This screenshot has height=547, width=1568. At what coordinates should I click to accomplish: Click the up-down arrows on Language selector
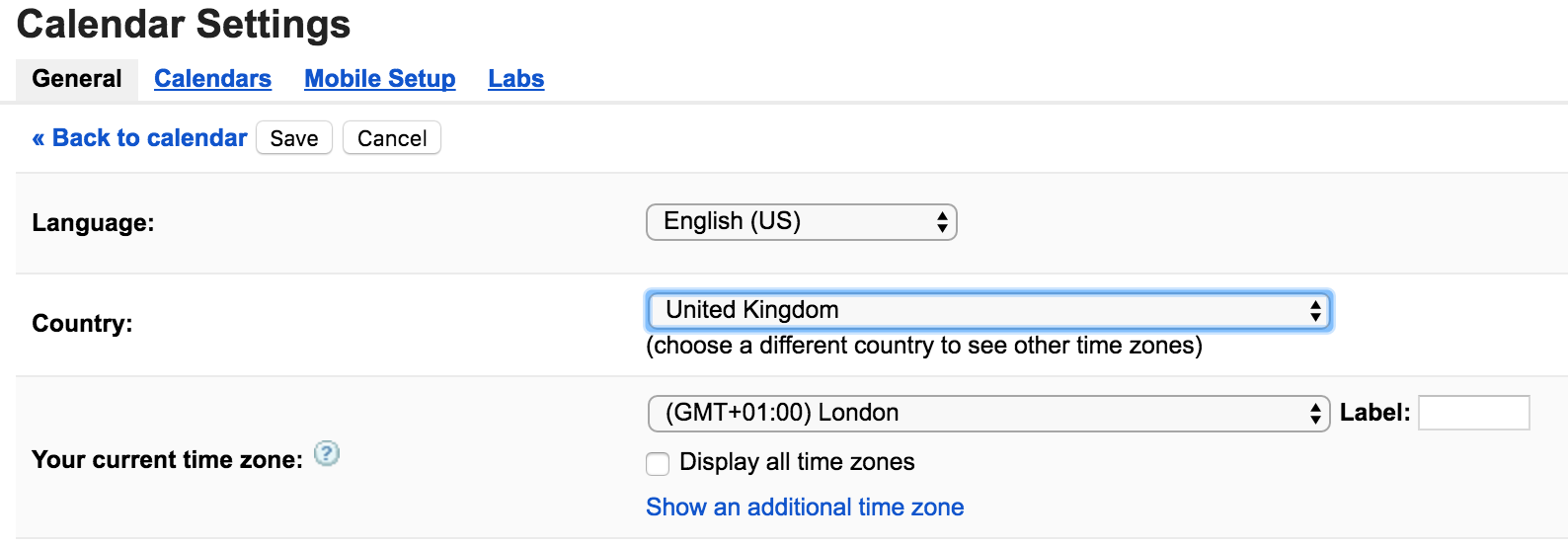(x=942, y=223)
